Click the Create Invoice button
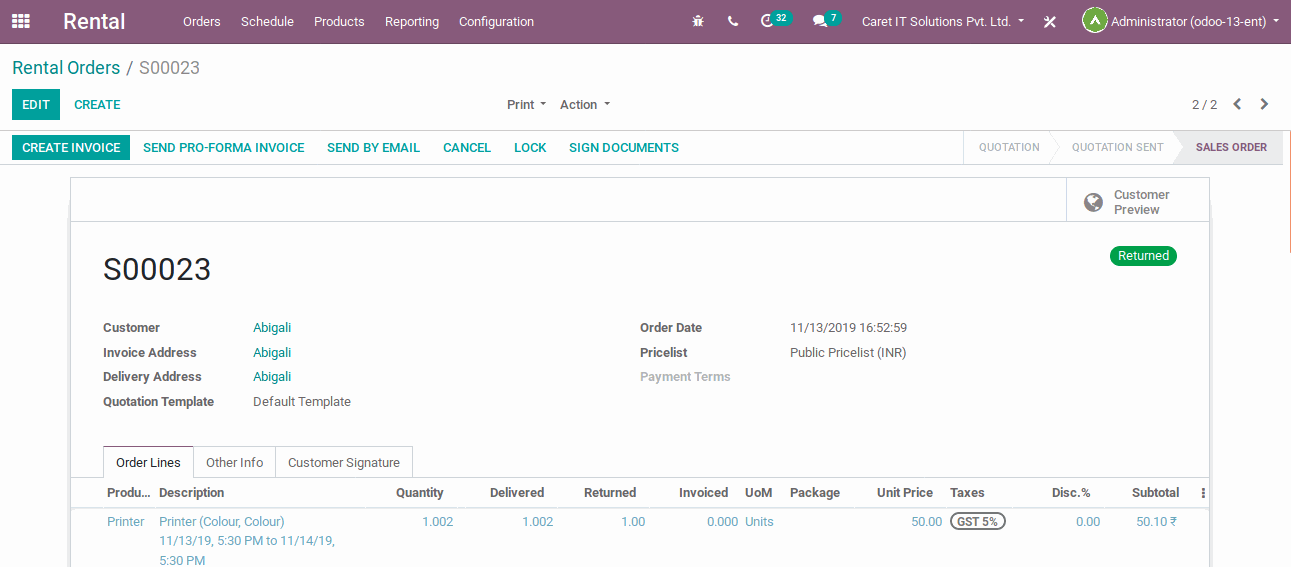This screenshot has width=1291, height=567. pyautogui.click(x=71, y=147)
